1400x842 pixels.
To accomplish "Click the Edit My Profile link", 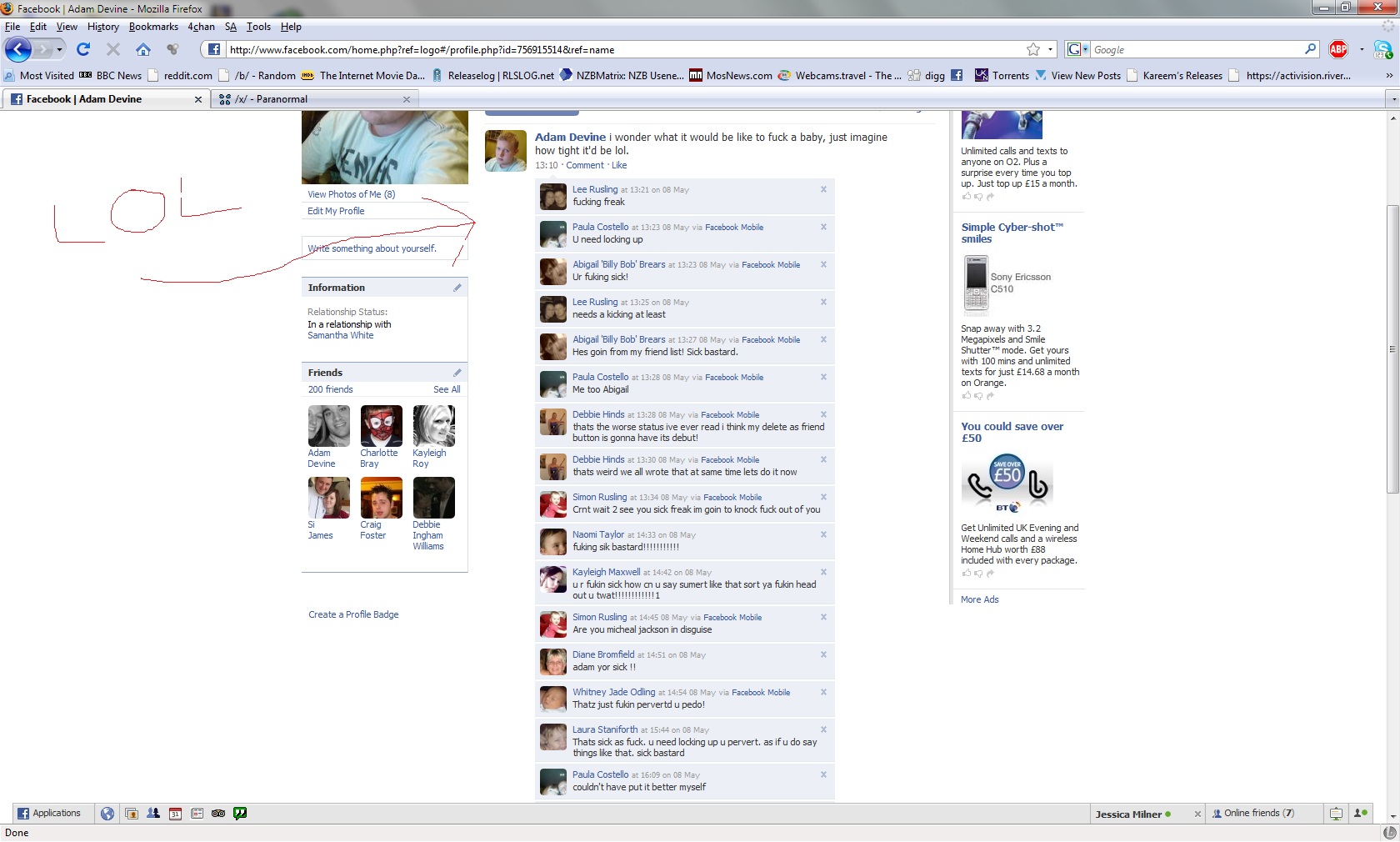I will [336, 211].
